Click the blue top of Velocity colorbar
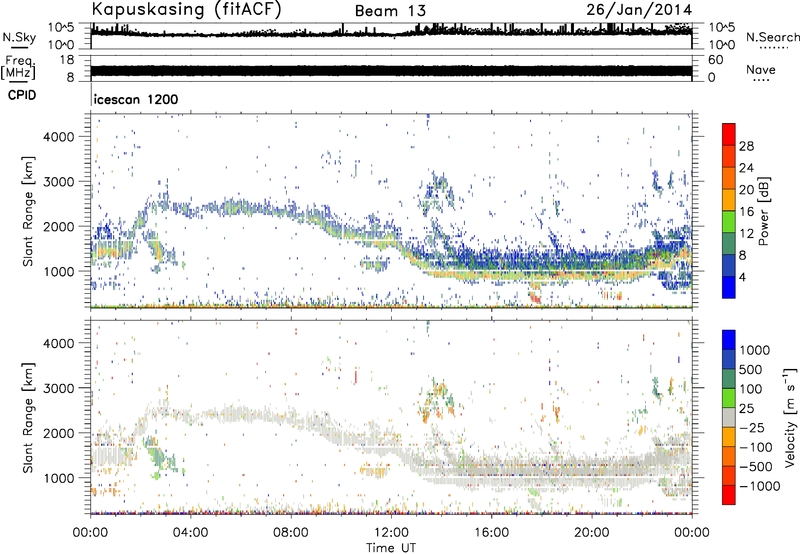The image size is (800, 554). (x=729, y=340)
